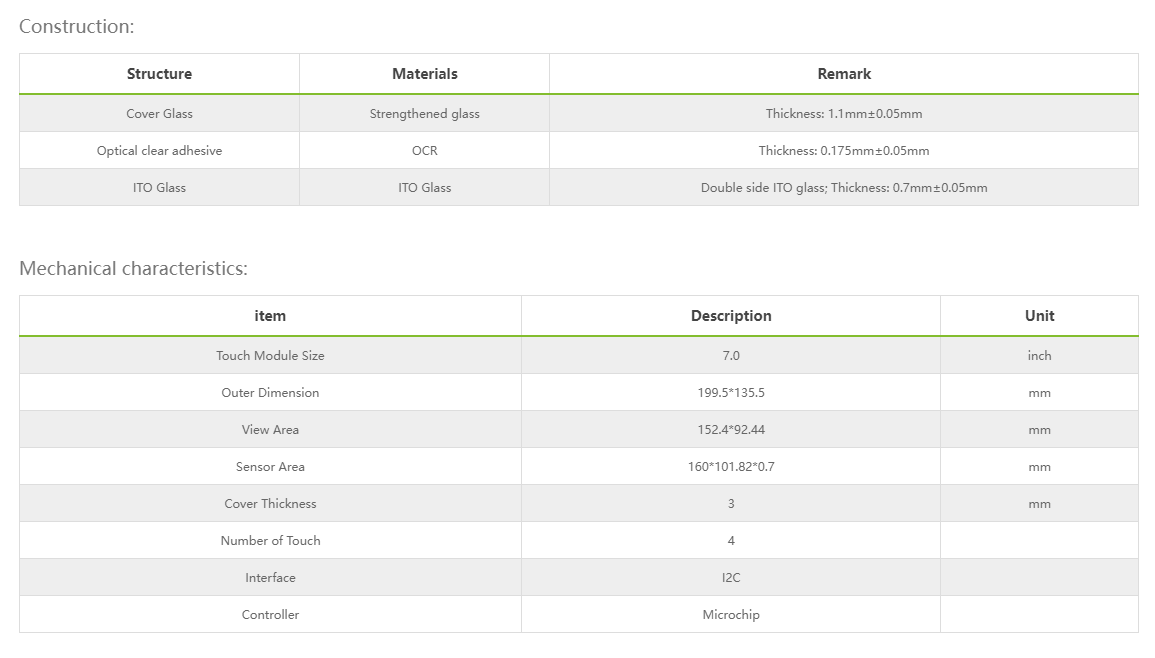This screenshot has height=658, width=1155.
Task: Click the Materials column header
Action: (x=424, y=74)
